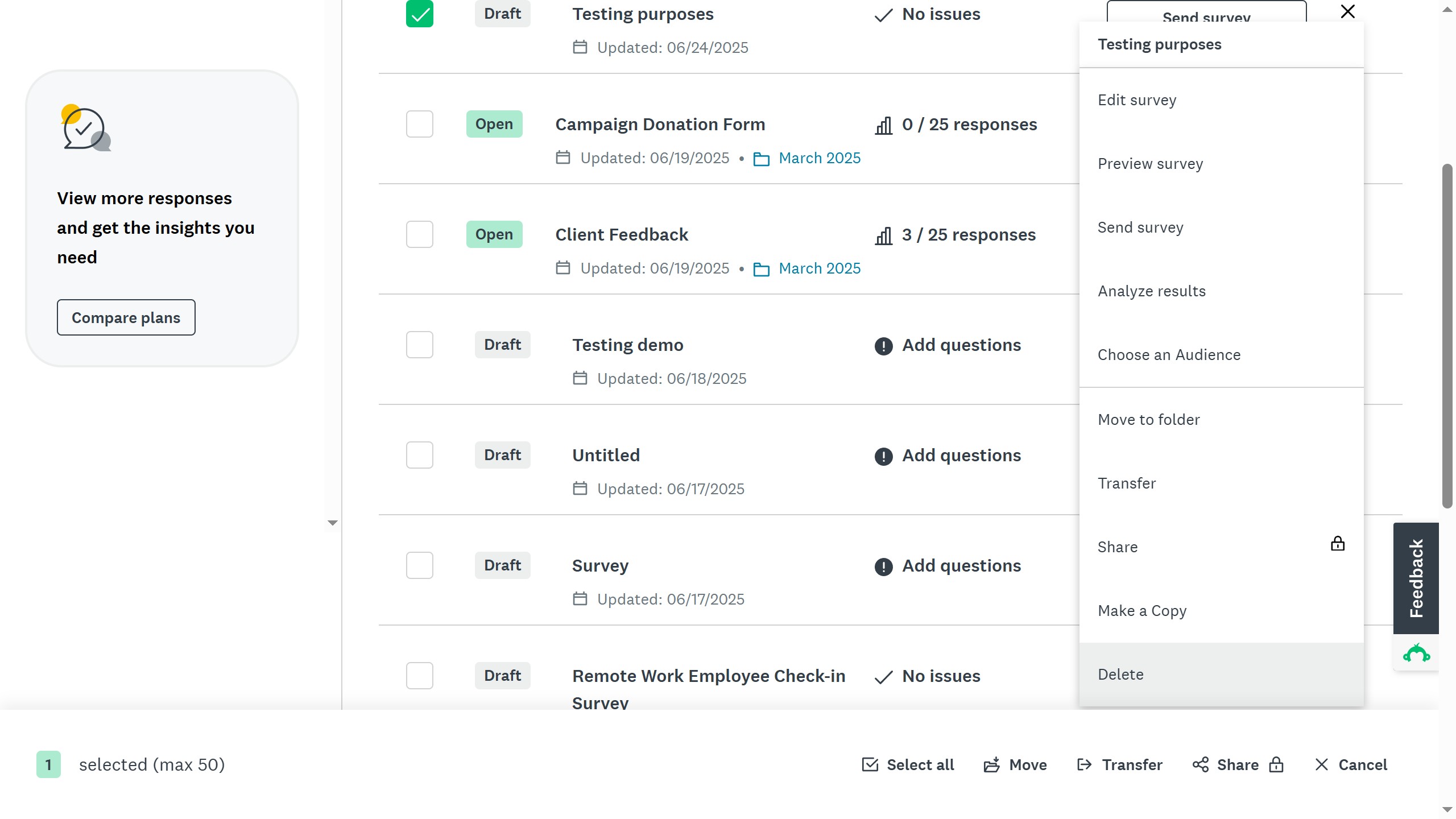Click the responses chart icon for Client Feedback
The width and height of the screenshot is (1456, 819).
tap(883, 235)
